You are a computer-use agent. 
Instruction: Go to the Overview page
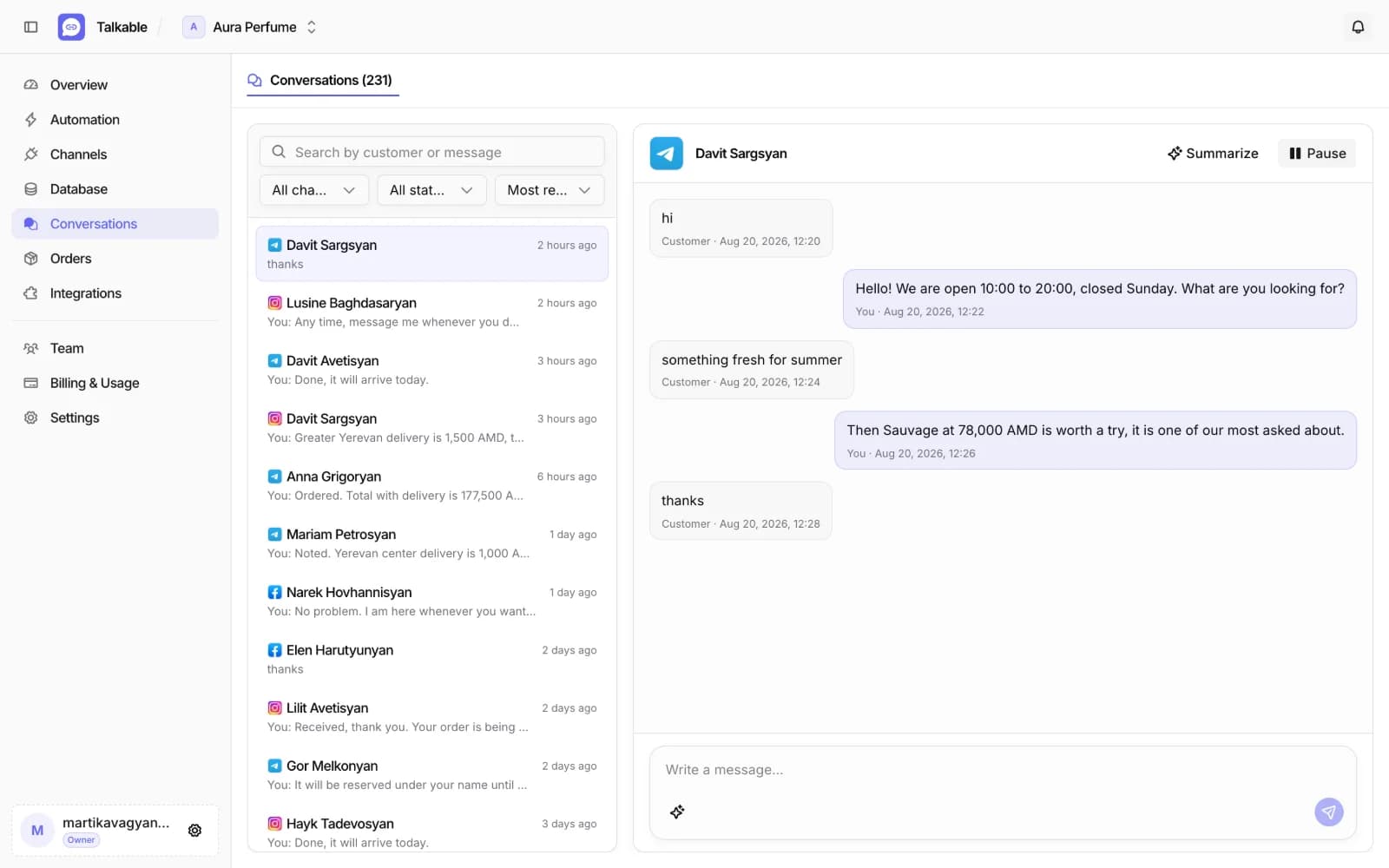tap(115, 85)
